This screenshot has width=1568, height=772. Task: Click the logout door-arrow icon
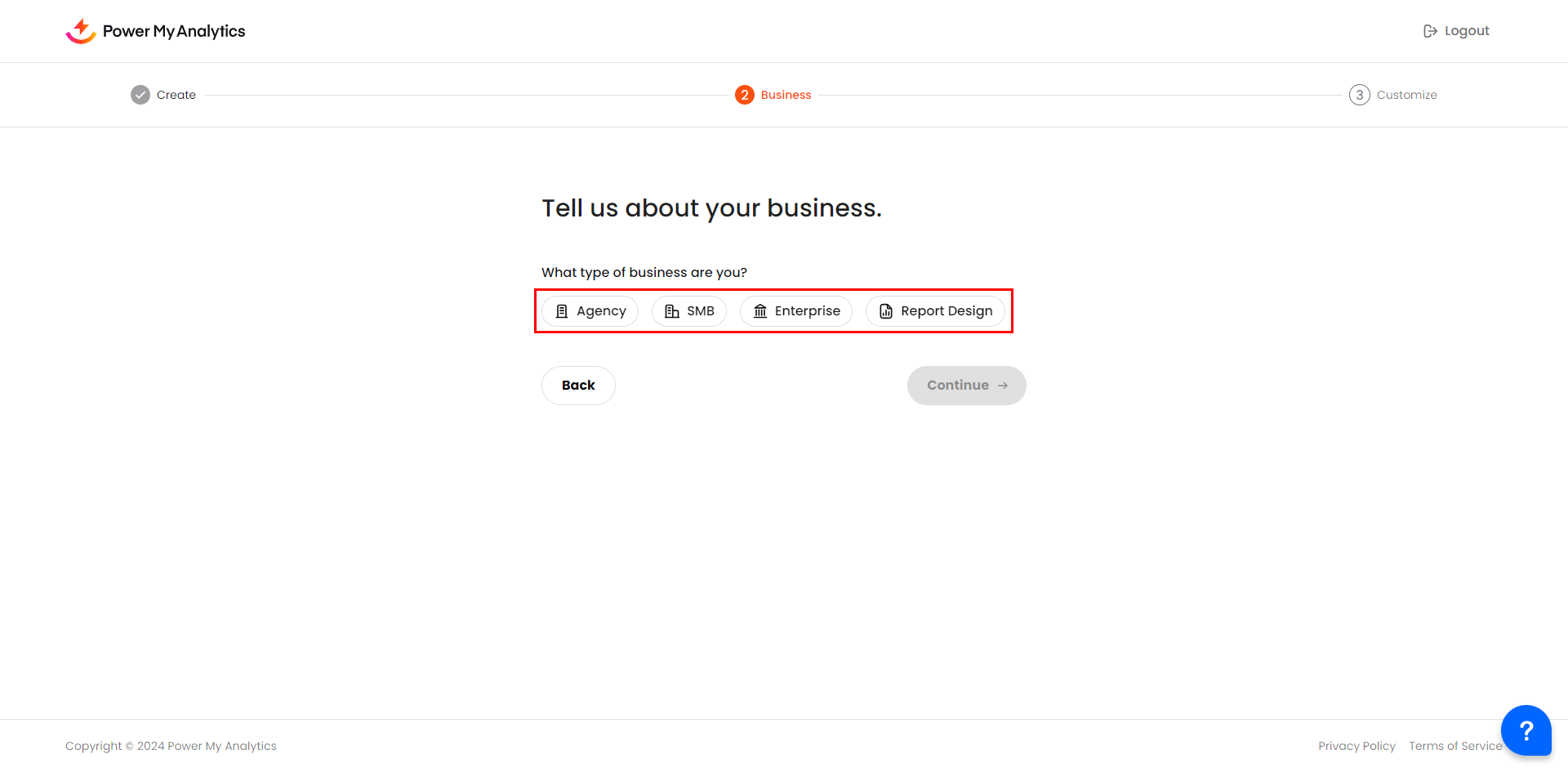[x=1430, y=31]
